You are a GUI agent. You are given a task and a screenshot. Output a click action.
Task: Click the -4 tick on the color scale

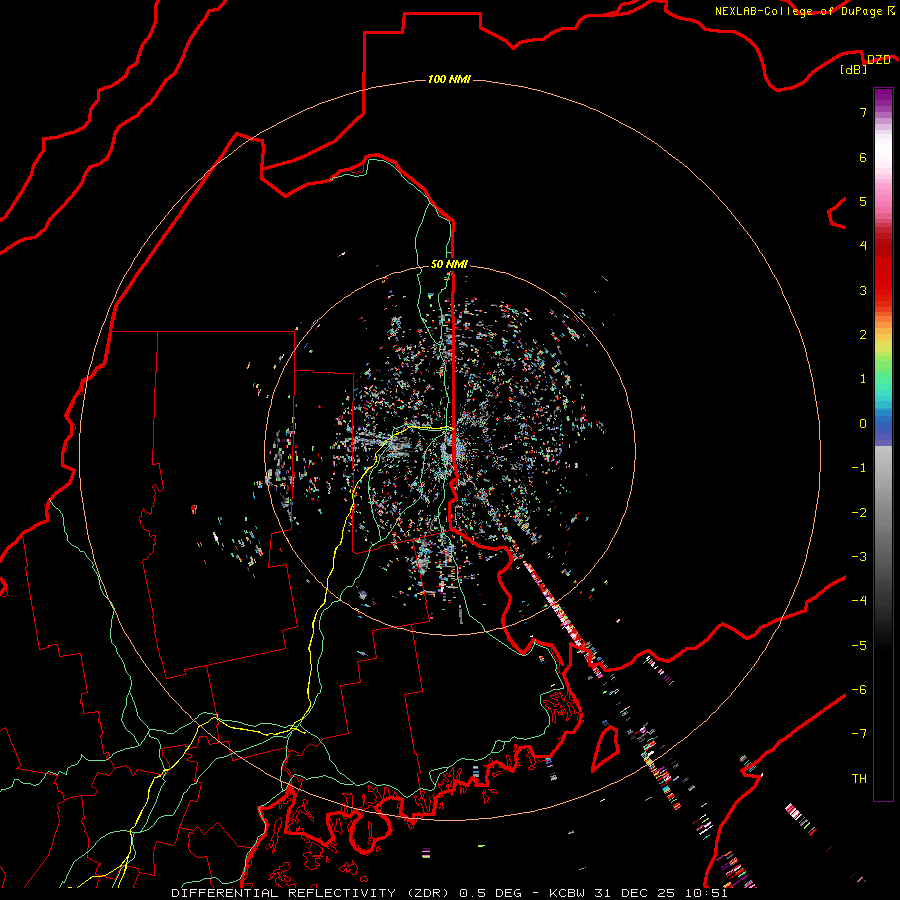point(859,601)
